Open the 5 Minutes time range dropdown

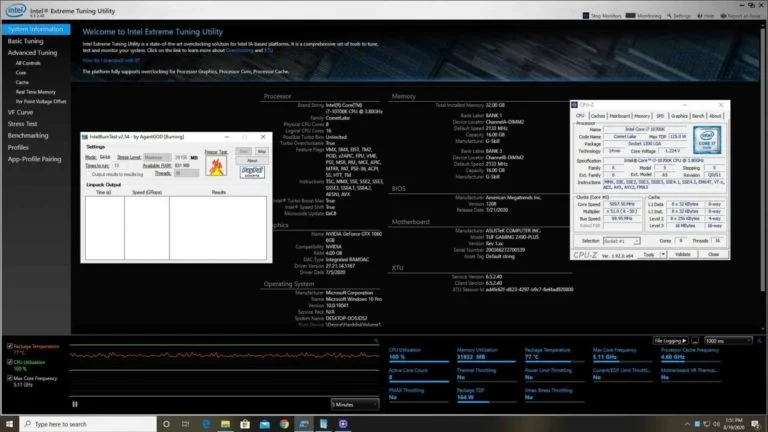click(x=355, y=405)
